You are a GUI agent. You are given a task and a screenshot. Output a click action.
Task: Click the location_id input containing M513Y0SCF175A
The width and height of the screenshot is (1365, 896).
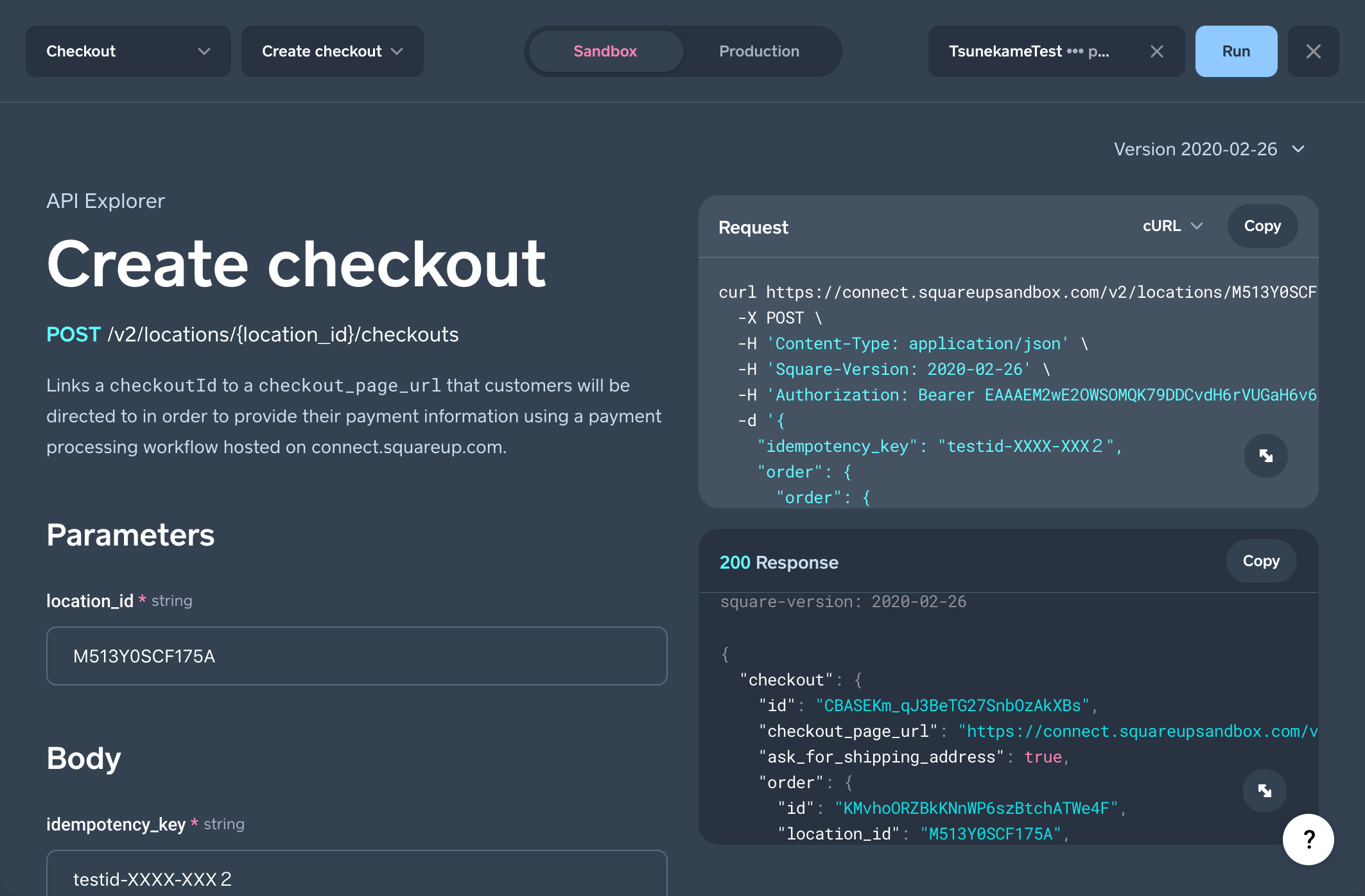[x=356, y=656]
